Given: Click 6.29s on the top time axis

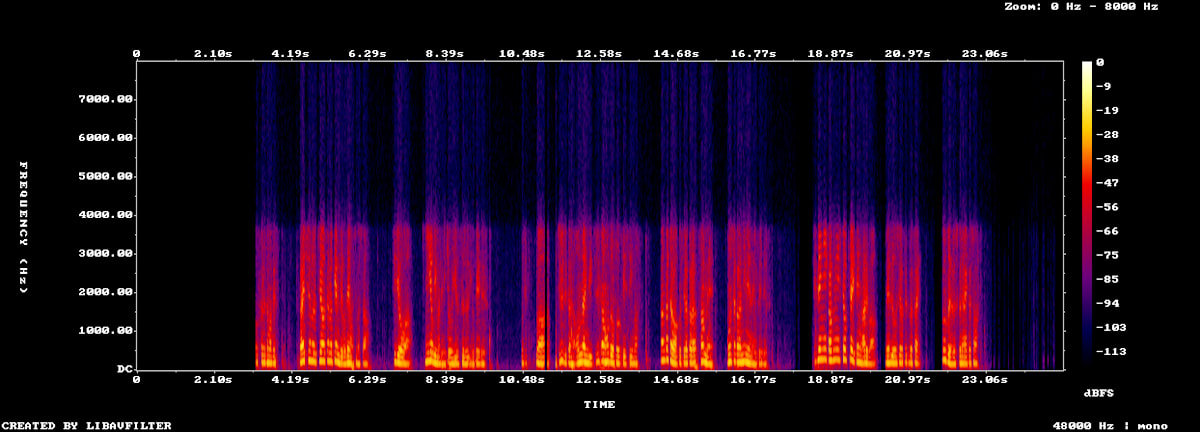Looking at the screenshot, I should pyautogui.click(x=368, y=52).
